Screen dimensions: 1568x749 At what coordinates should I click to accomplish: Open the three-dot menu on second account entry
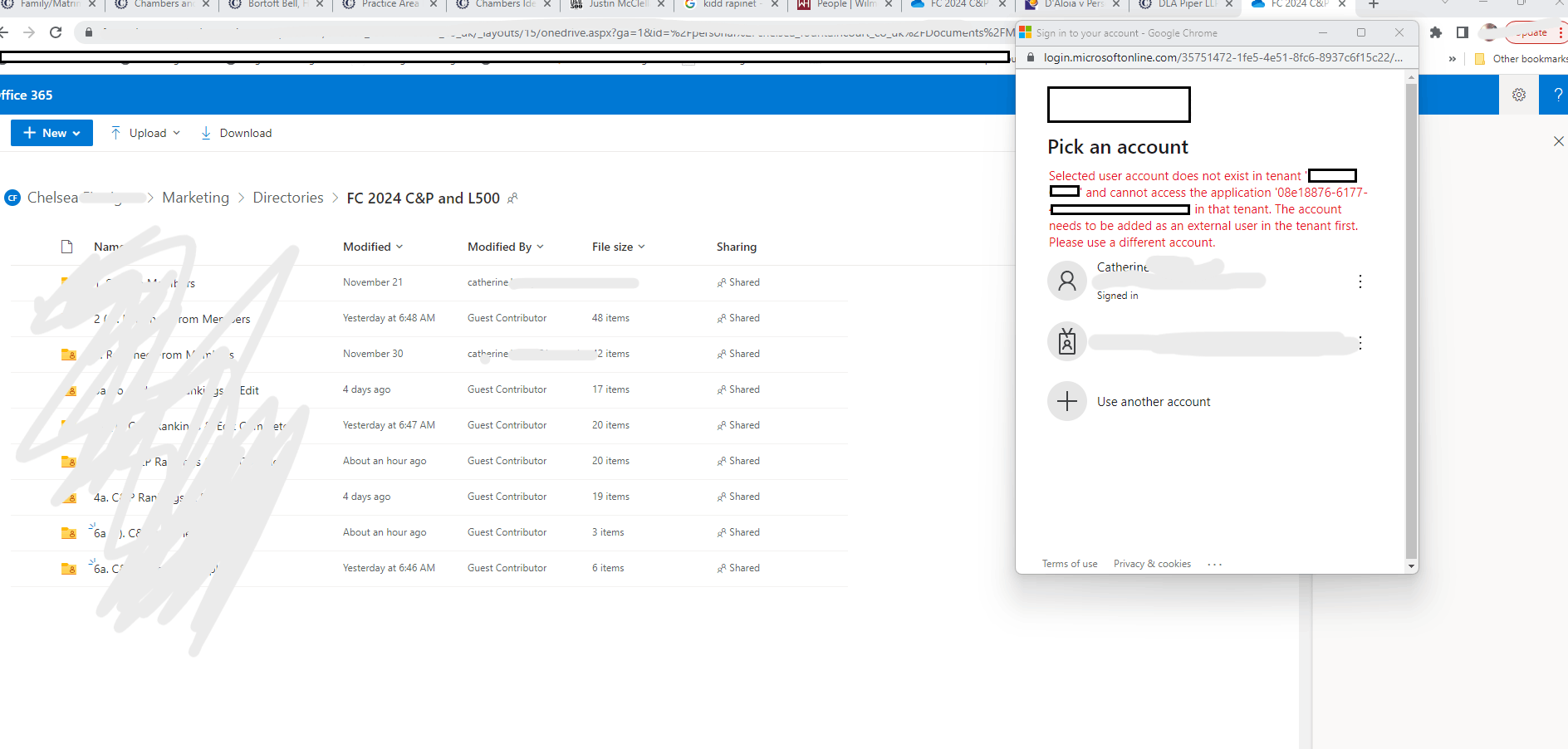[1360, 343]
